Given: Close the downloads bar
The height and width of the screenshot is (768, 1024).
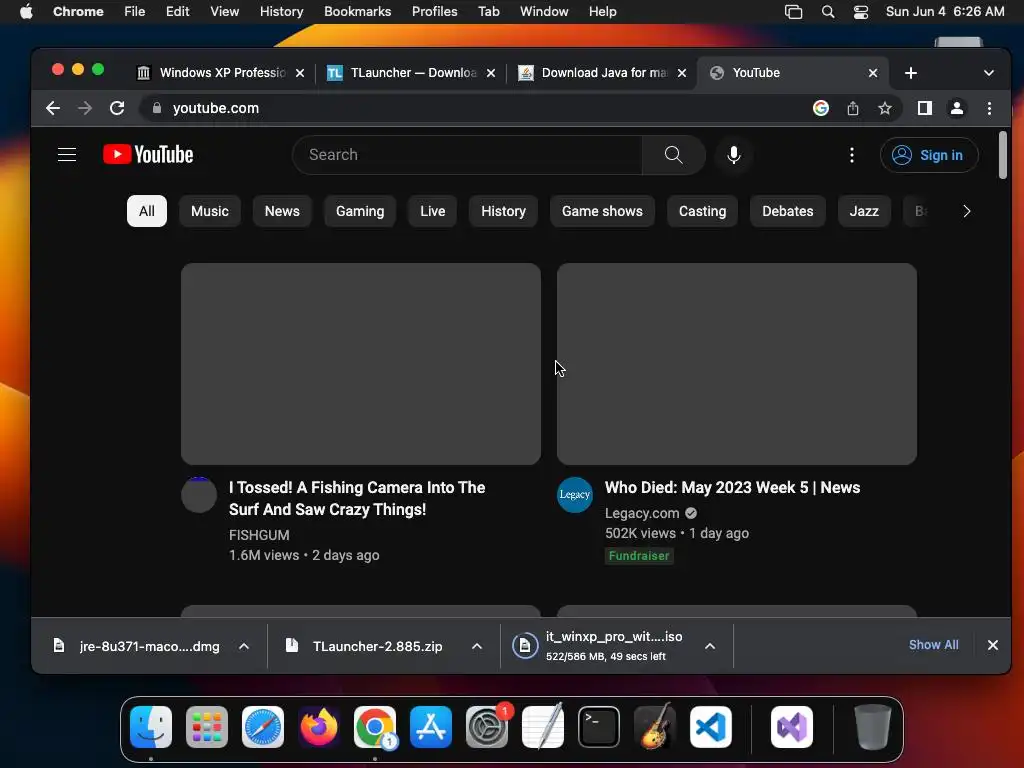Looking at the screenshot, I should 993,645.
